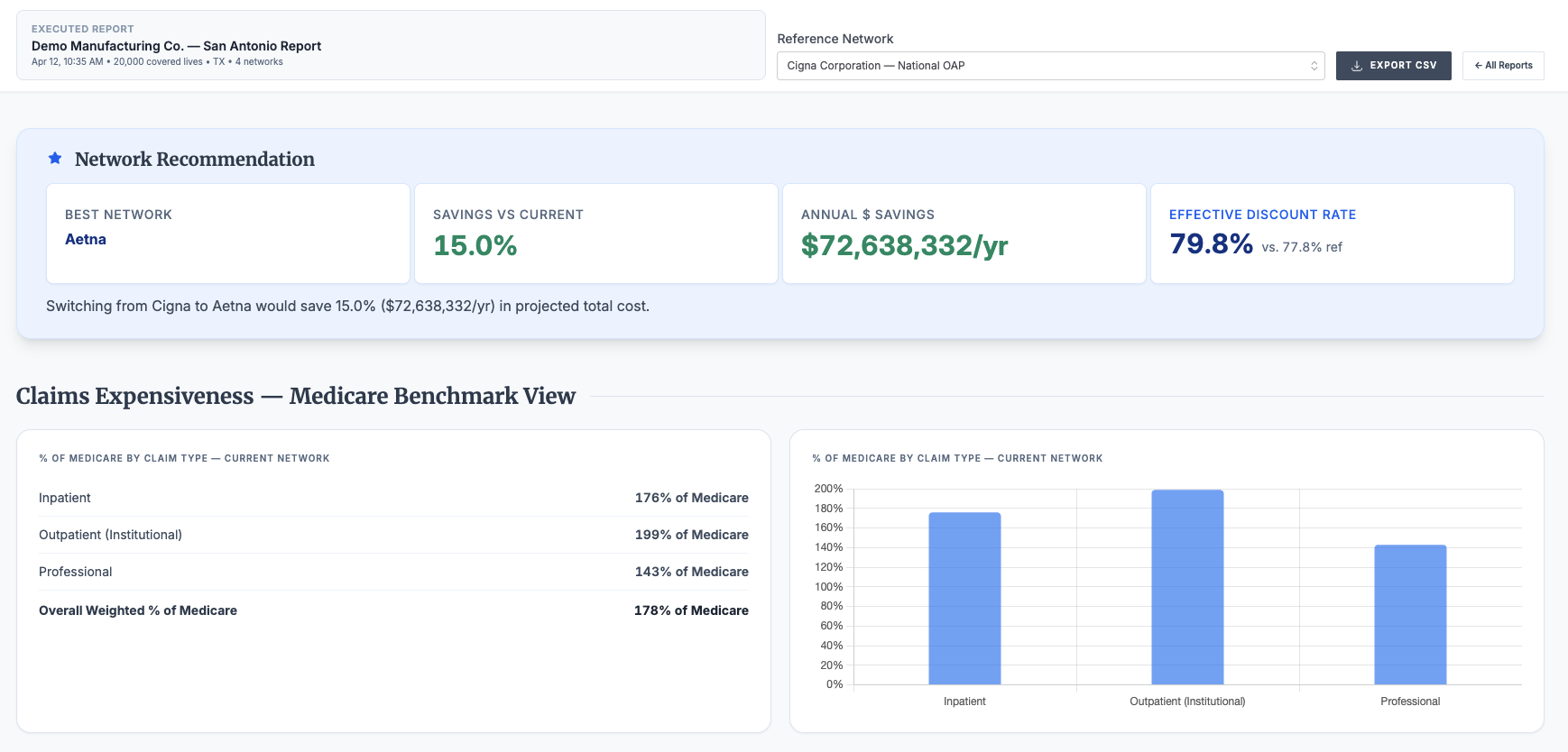1568x752 pixels.
Task: Click the Savings vs Current label
Action: (508, 215)
